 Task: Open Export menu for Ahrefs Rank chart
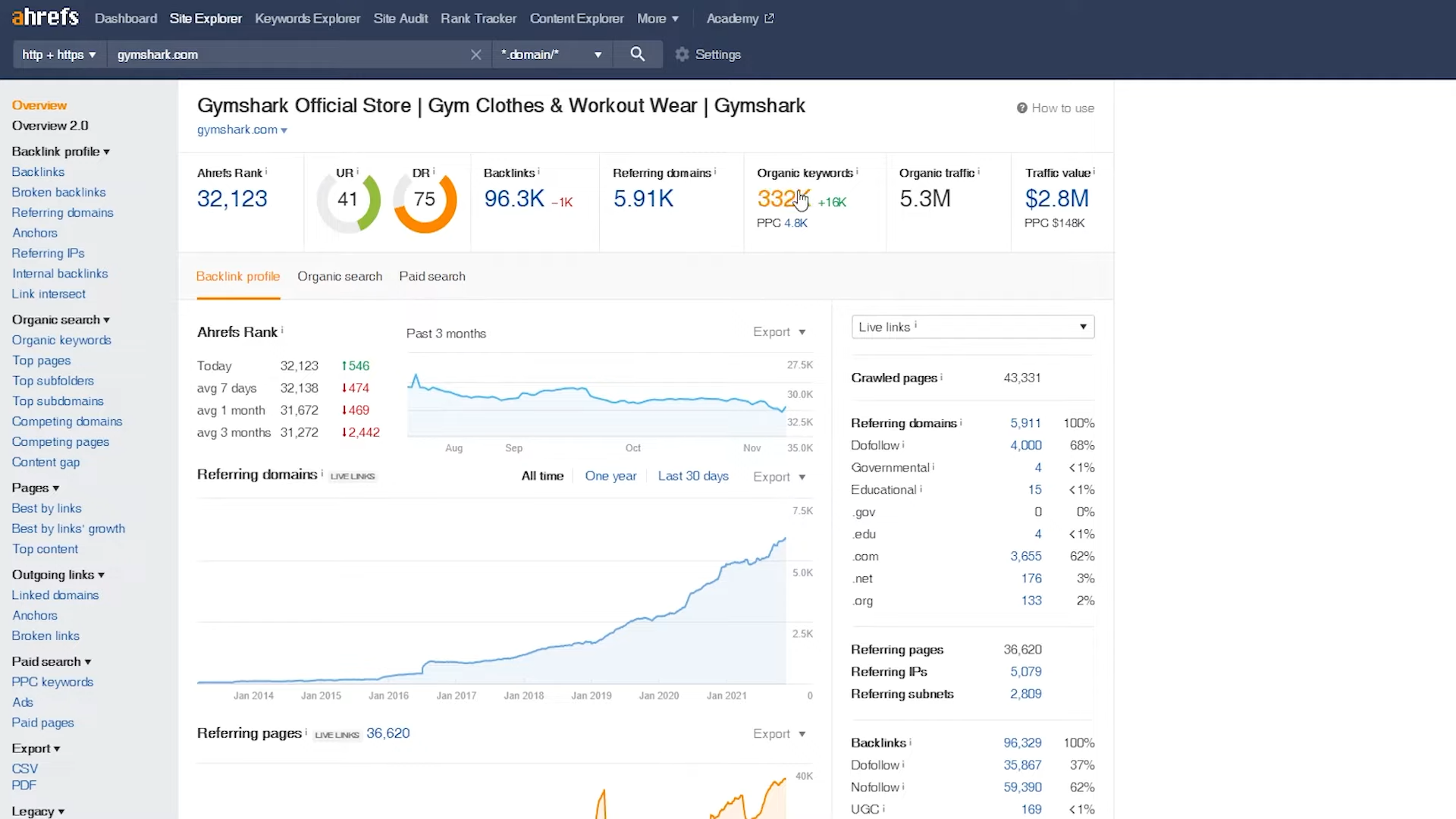779,332
